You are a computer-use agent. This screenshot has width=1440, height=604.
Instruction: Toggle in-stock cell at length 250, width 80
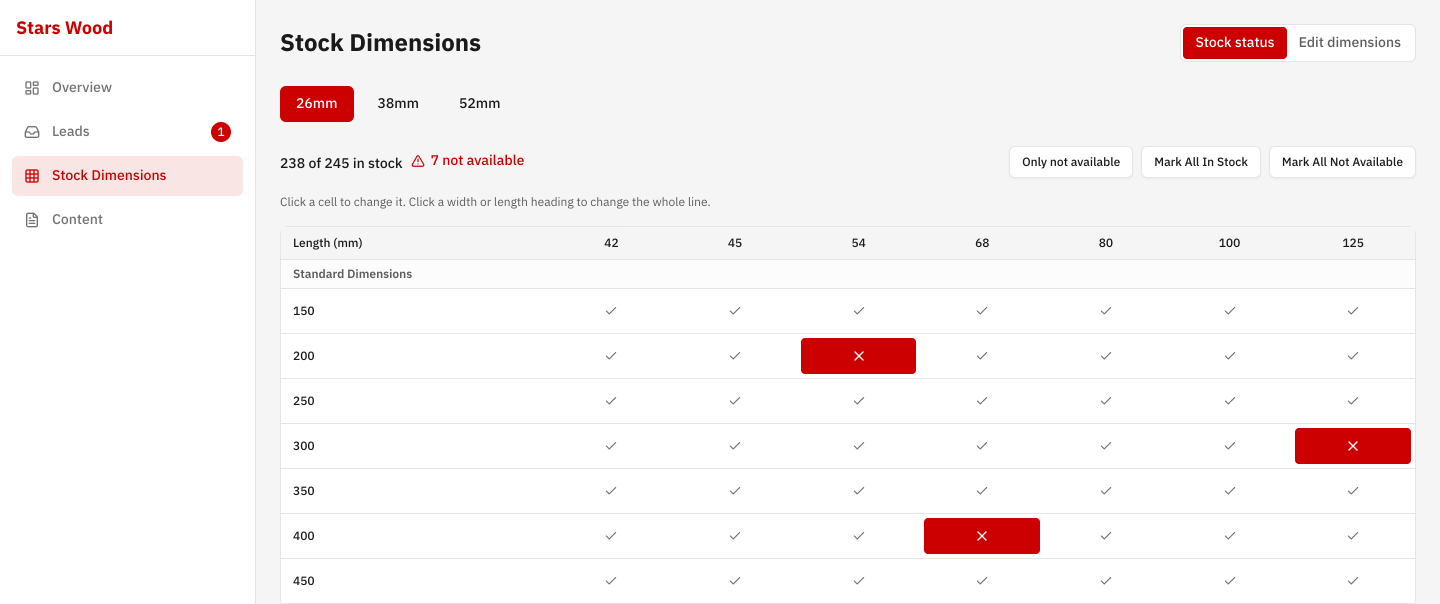click(x=1105, y=401)
